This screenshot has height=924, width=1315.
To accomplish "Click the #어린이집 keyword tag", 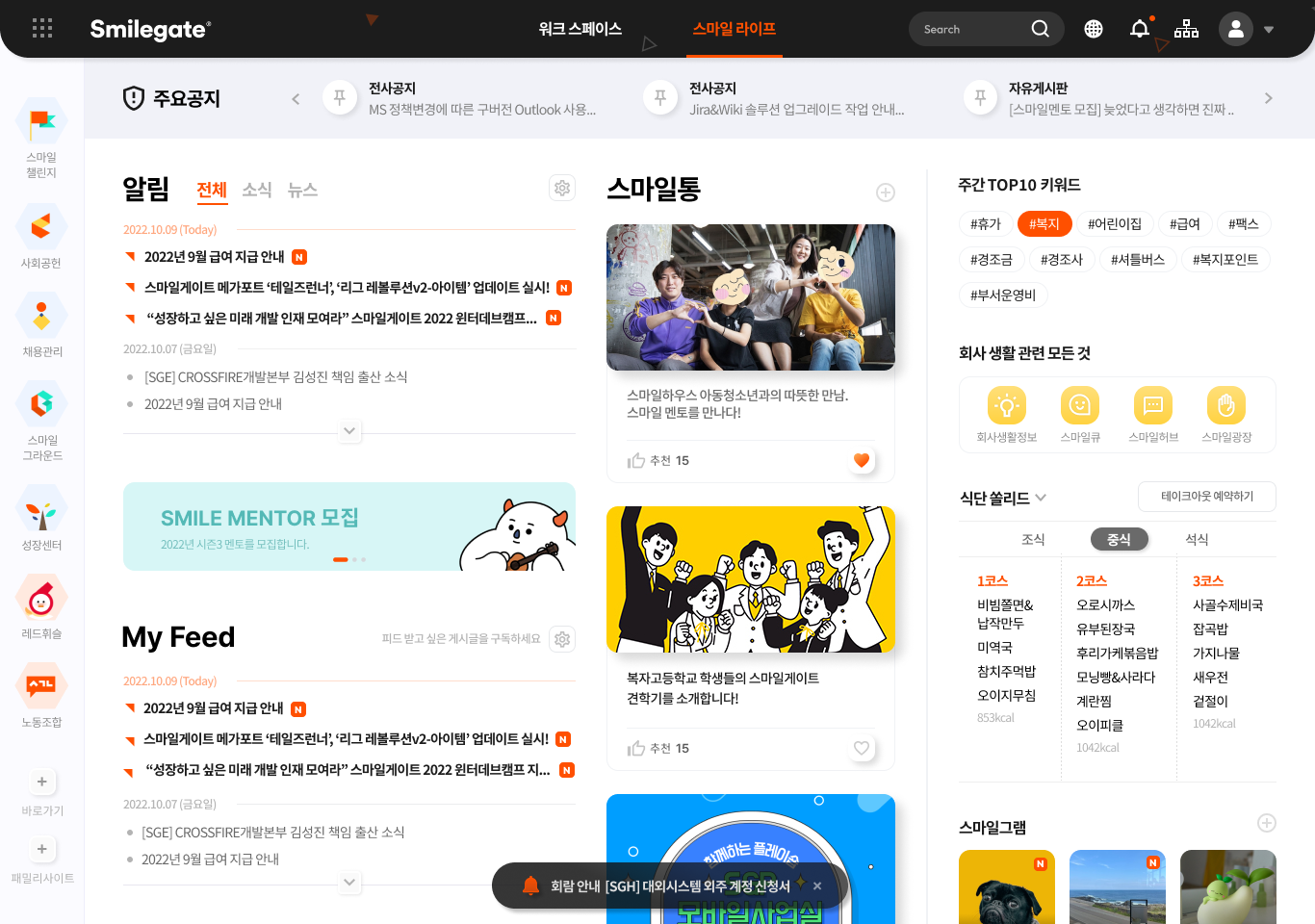I will [x=1114, y=224].
